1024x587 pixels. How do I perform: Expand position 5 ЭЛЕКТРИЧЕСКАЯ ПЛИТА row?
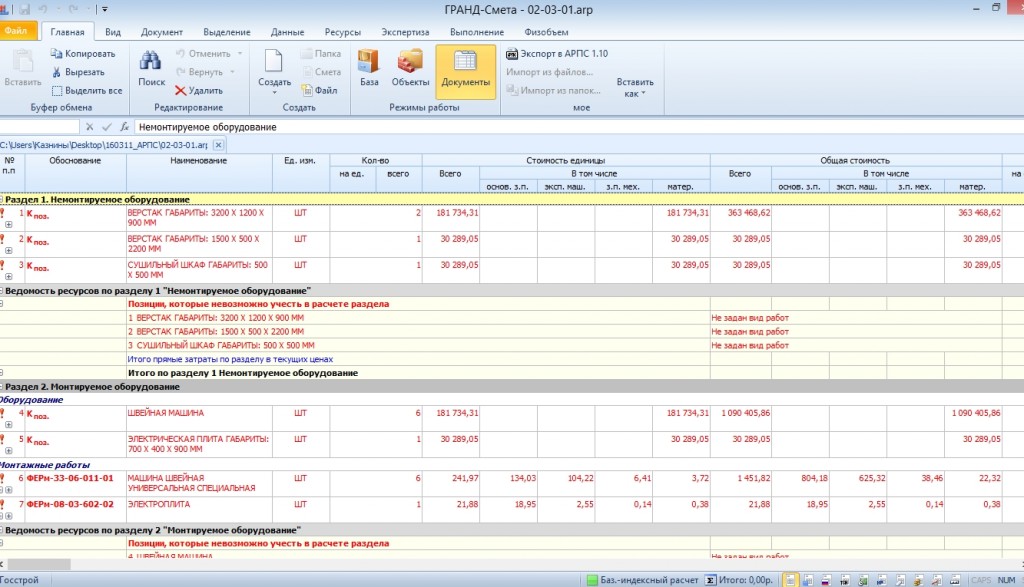(x=8, y=451)
